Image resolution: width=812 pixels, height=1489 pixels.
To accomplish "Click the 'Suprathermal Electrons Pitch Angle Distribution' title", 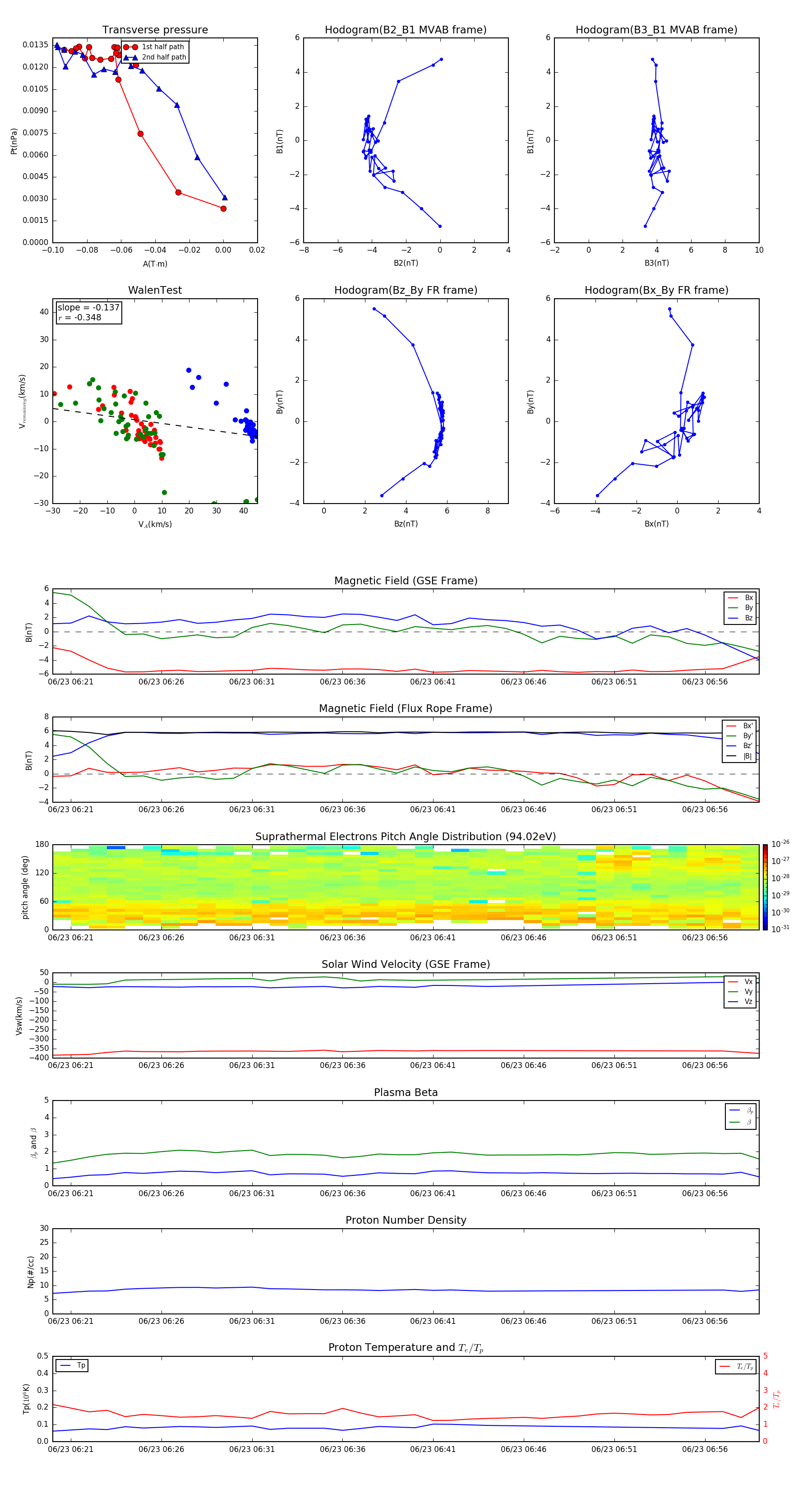I will (x=406, y=837).
